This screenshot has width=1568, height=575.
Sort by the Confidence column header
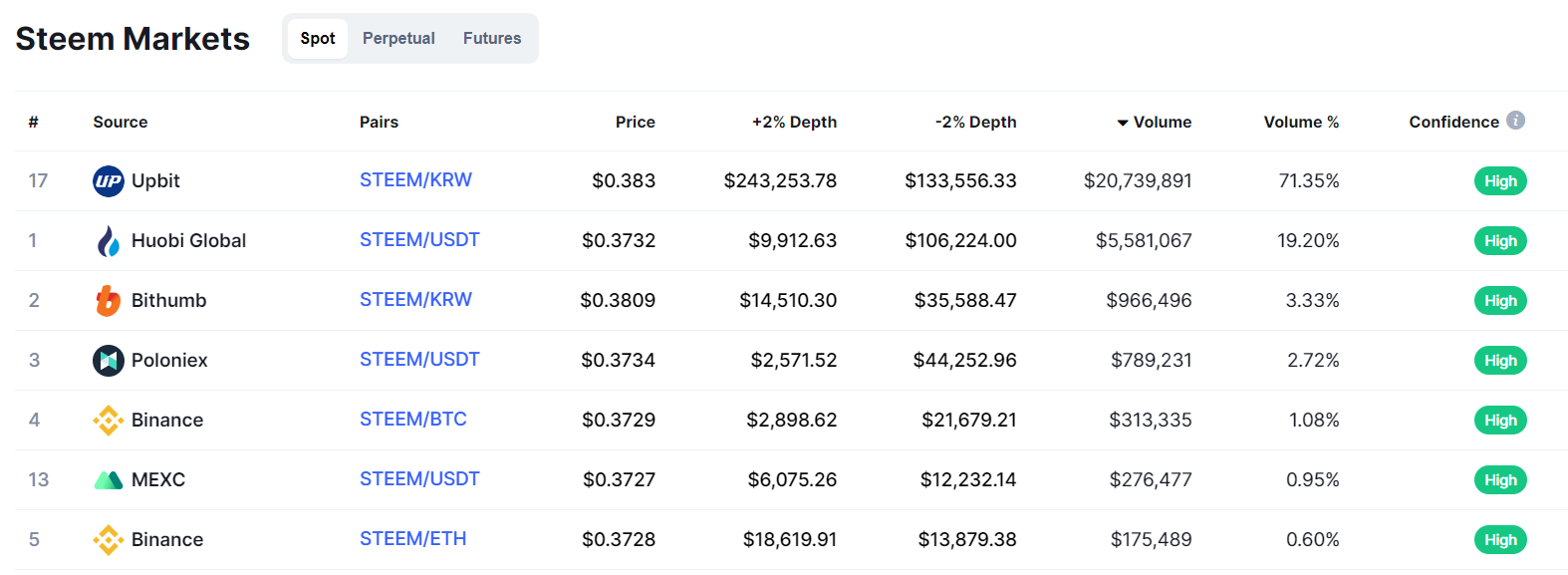pos(1453,122)
